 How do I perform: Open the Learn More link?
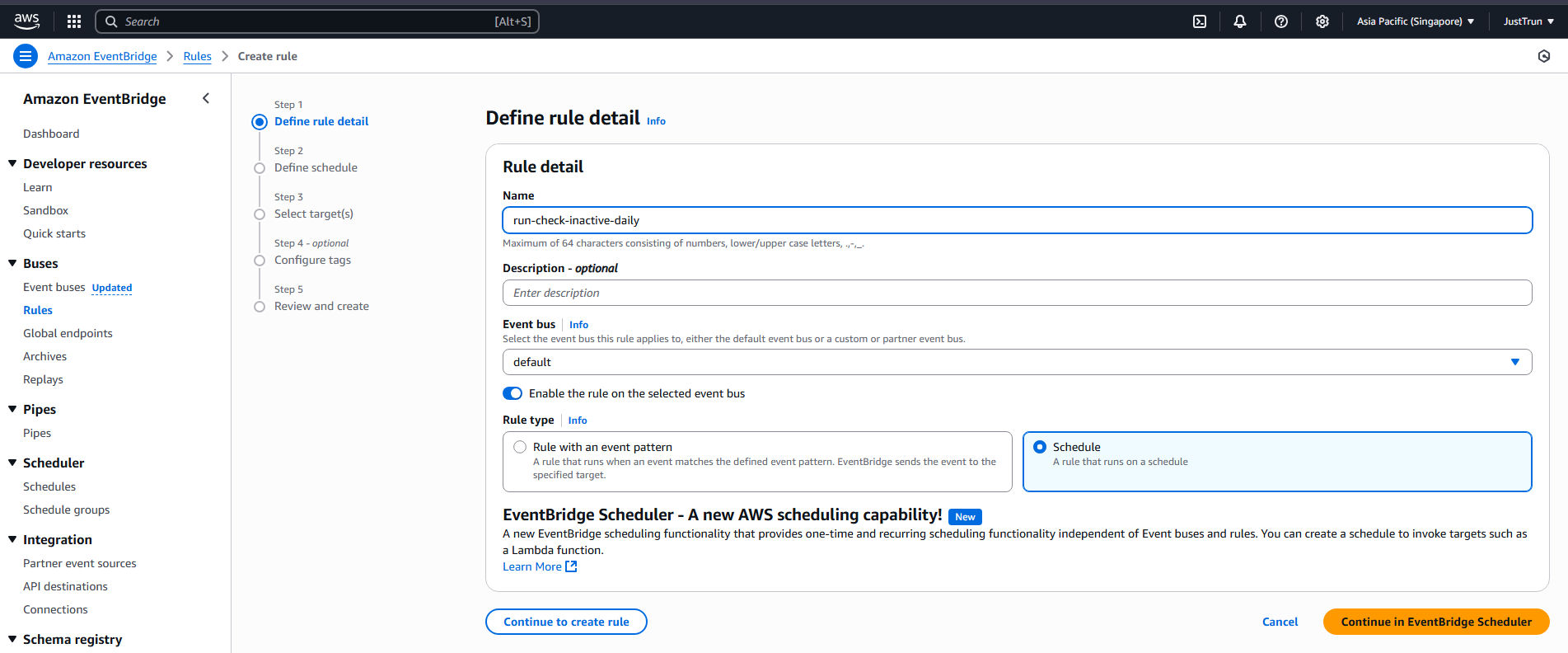tap(532, 566)
